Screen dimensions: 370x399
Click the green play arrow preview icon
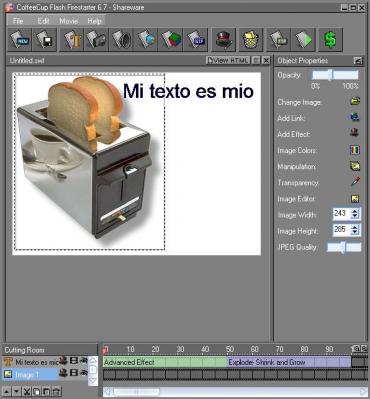303,40
